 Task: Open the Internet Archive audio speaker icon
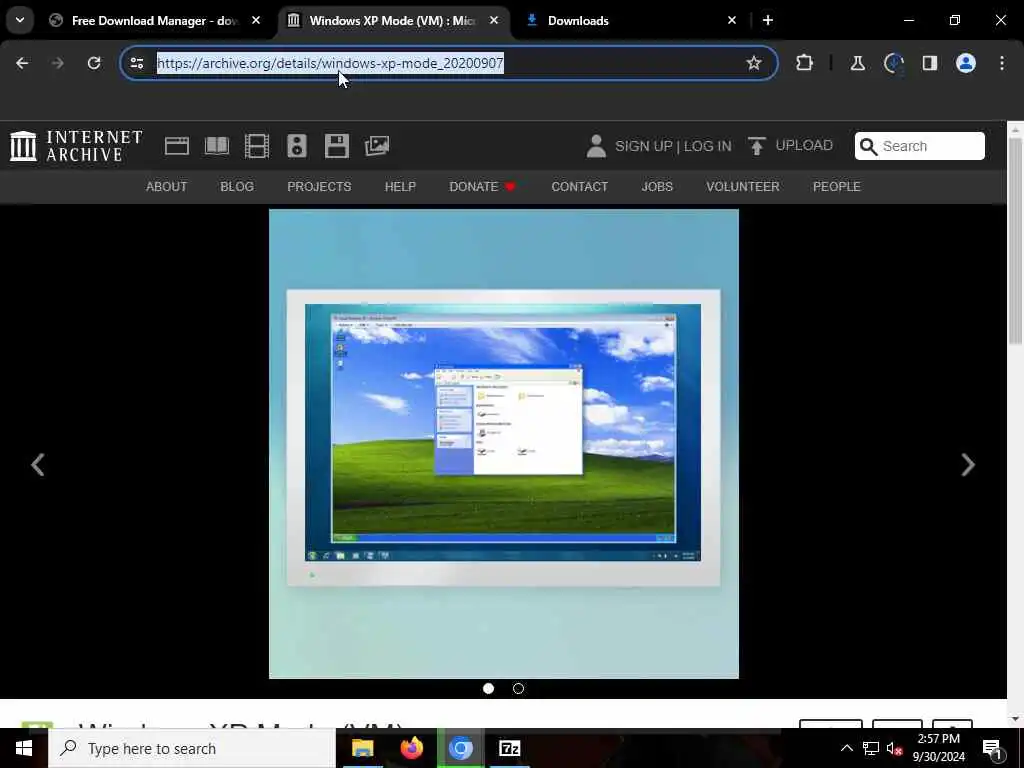click(296, 146)
